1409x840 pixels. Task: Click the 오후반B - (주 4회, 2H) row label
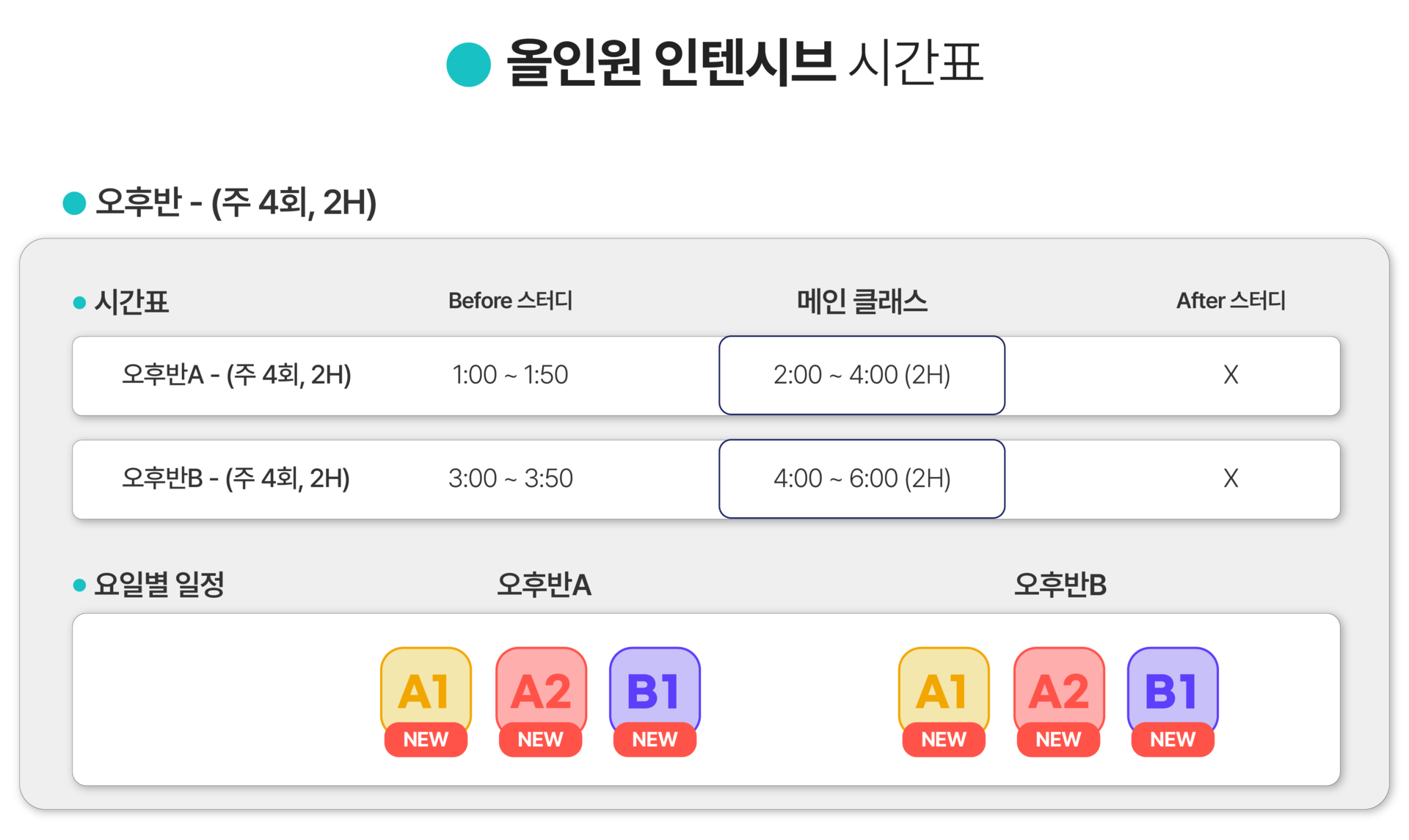[x=236, y=478]
